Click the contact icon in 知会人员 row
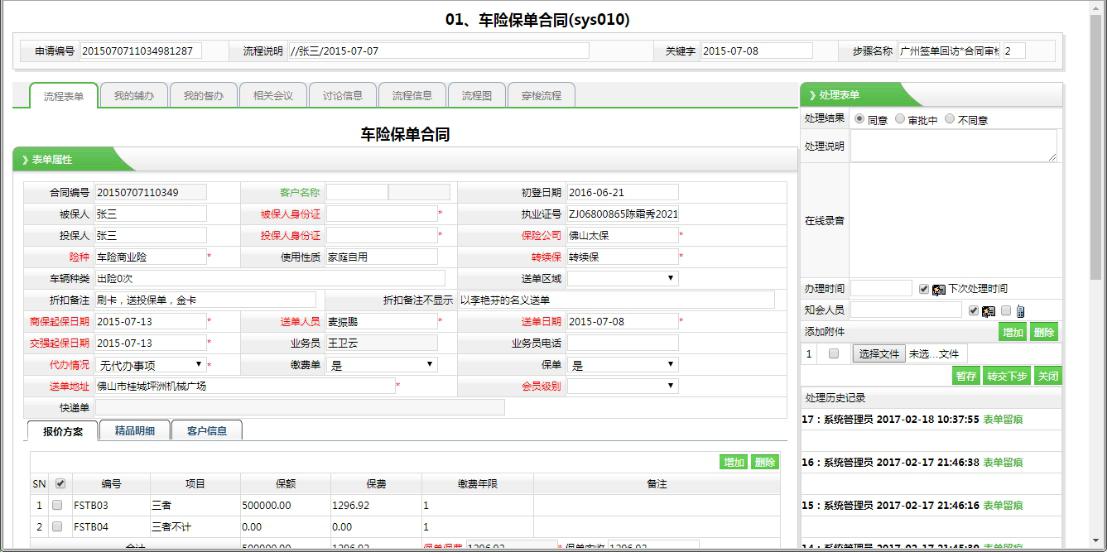Screen dimensions: 1107x553 click(989, 311)
